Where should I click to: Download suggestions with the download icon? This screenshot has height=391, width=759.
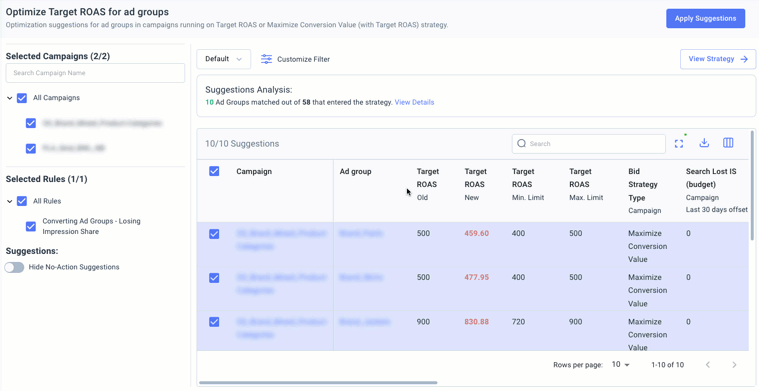click(704, 143)
